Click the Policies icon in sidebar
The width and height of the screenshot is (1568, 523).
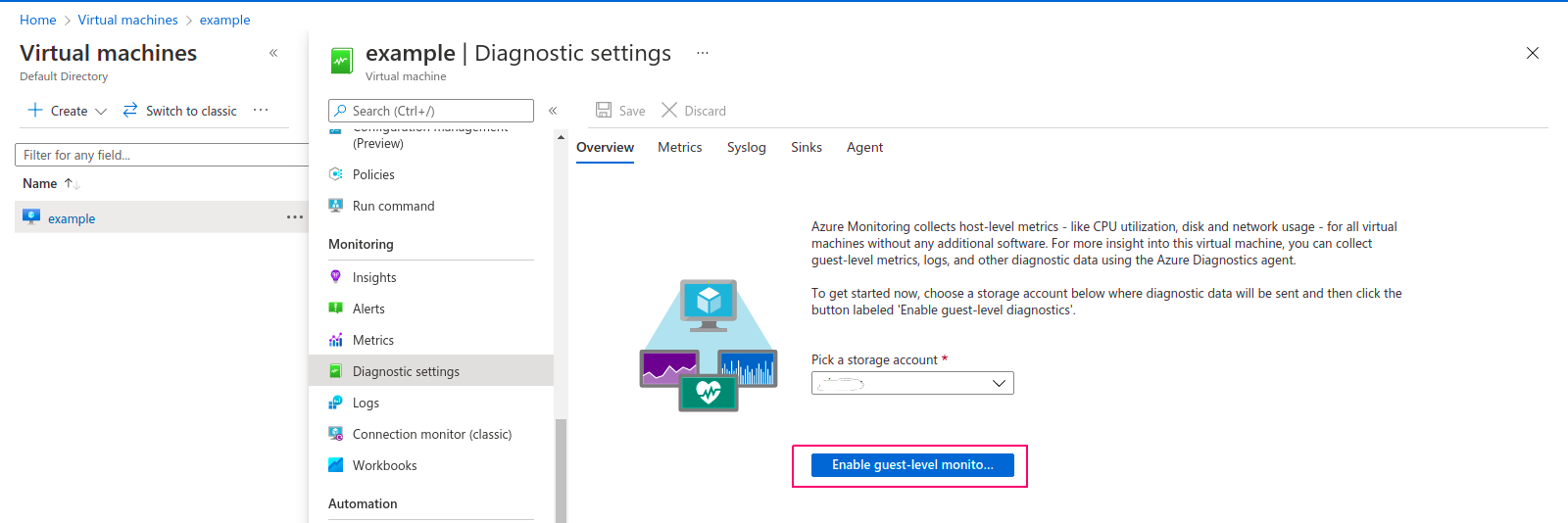coord(336,174)
